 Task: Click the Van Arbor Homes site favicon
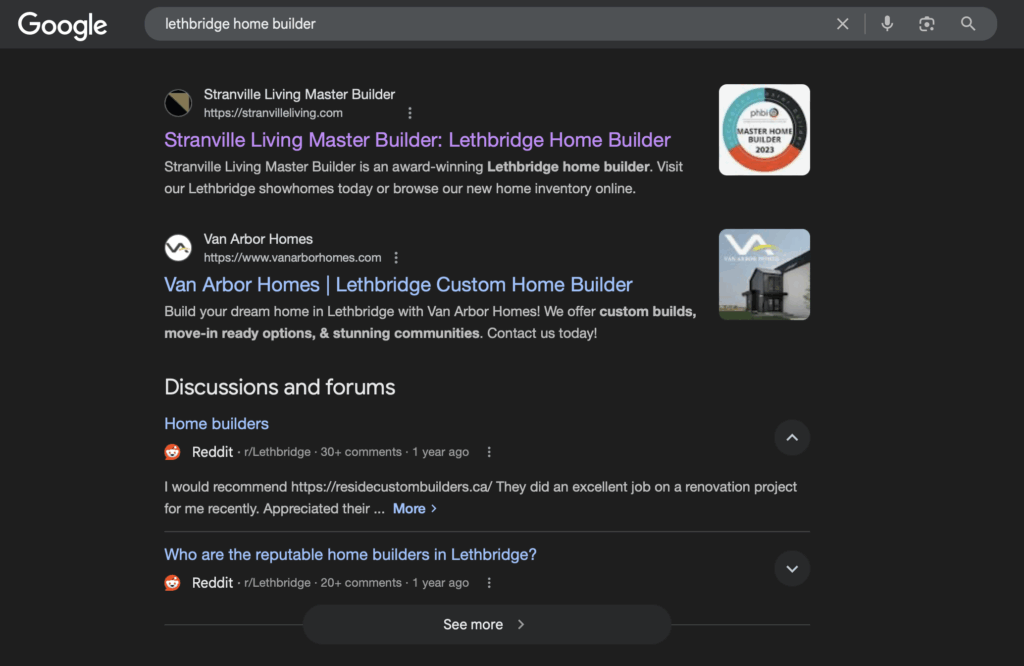178,248
